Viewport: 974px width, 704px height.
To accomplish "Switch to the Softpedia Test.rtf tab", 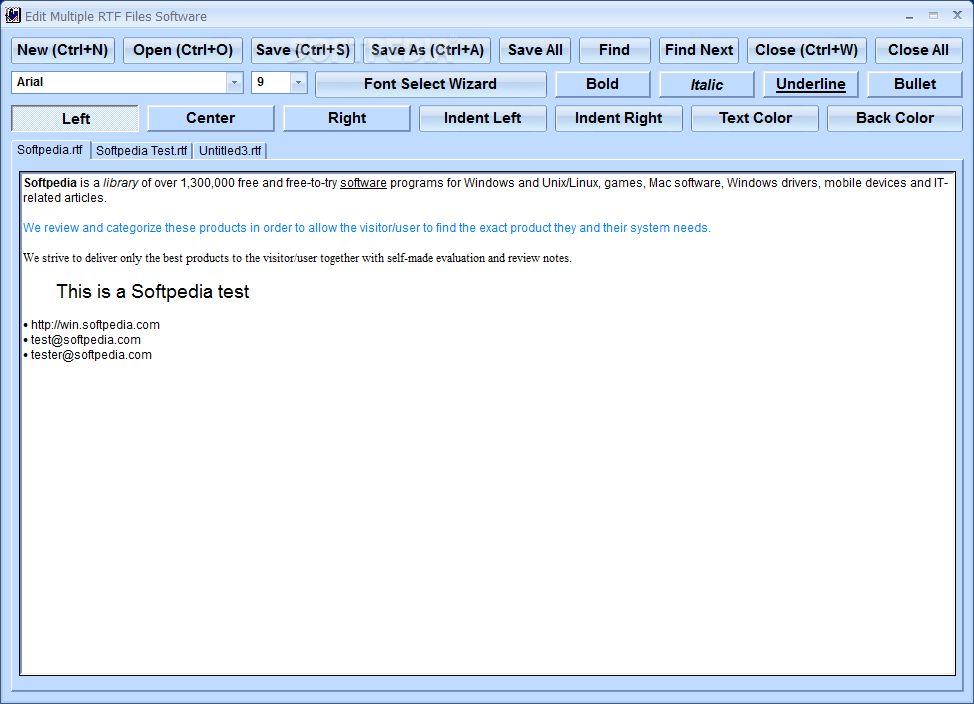I will [142, 150].
